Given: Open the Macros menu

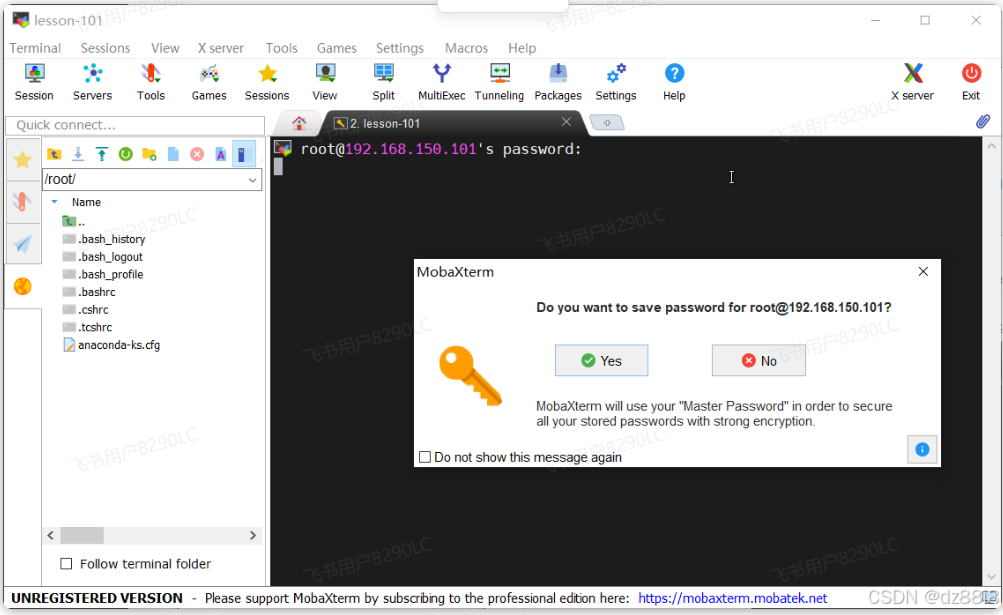Looking at the screenshot, I should 466,48.
